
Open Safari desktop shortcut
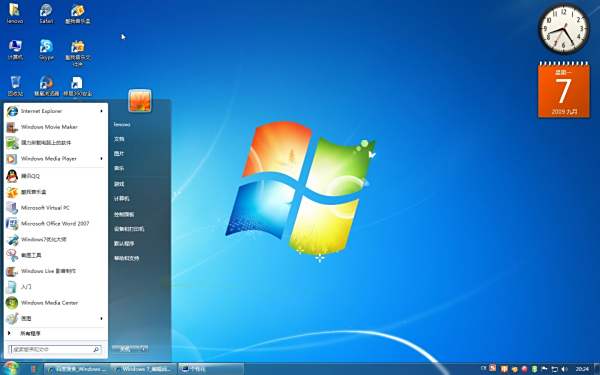pyautogui.click(x=46, y=13)
